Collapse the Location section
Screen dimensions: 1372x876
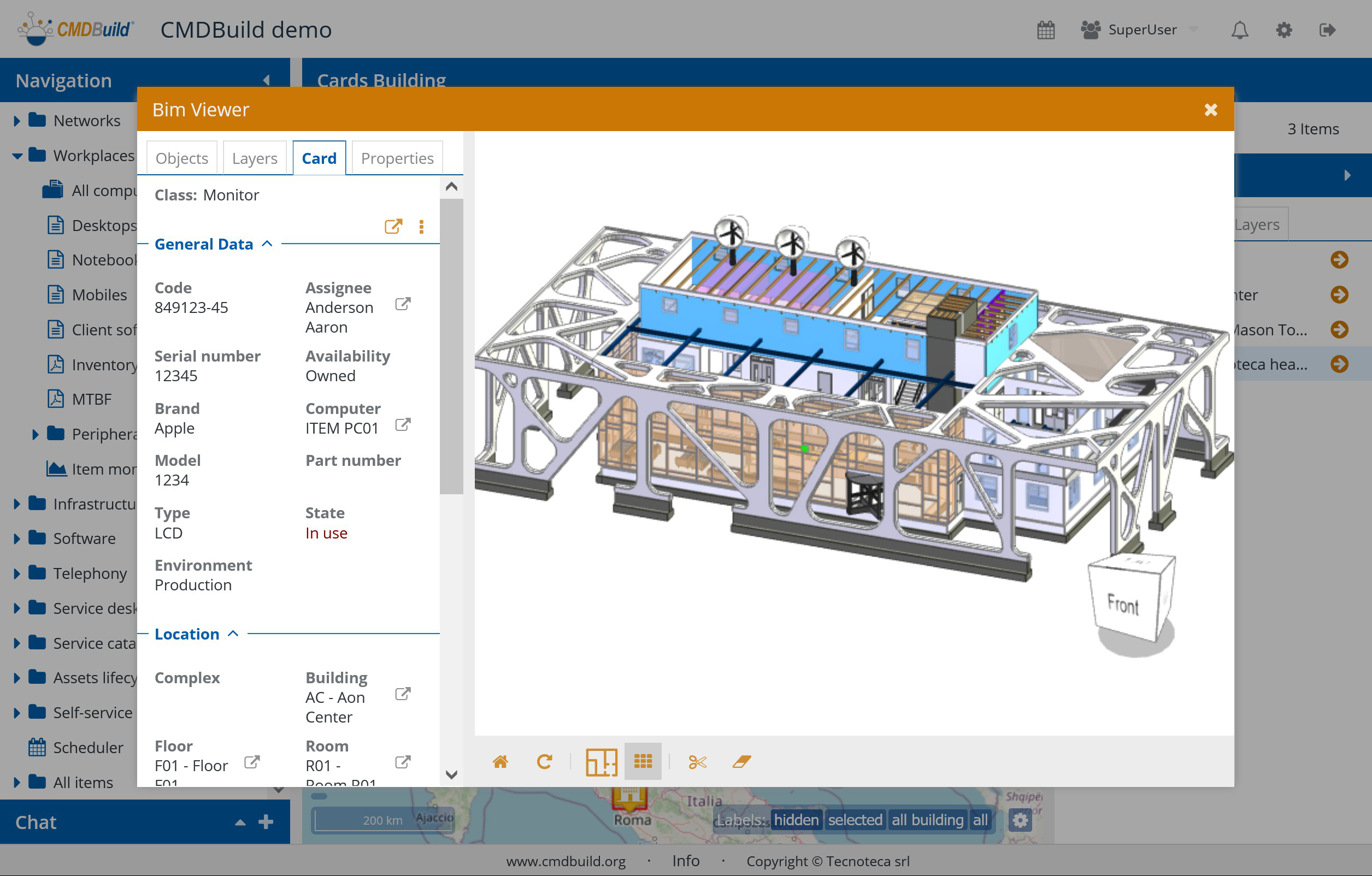coord(233,634)
